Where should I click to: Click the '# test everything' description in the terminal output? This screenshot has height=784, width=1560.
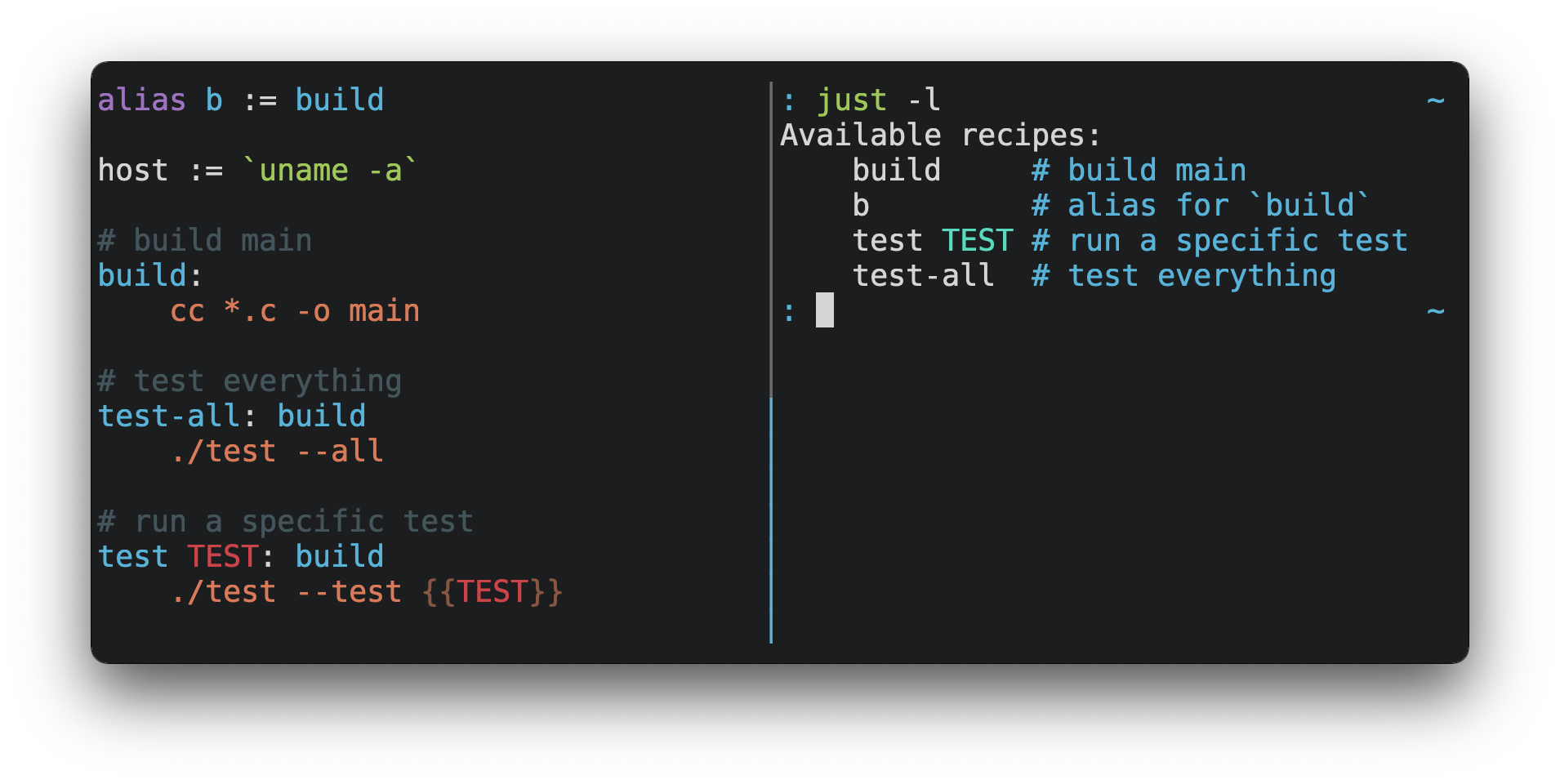coord(1183,276)
